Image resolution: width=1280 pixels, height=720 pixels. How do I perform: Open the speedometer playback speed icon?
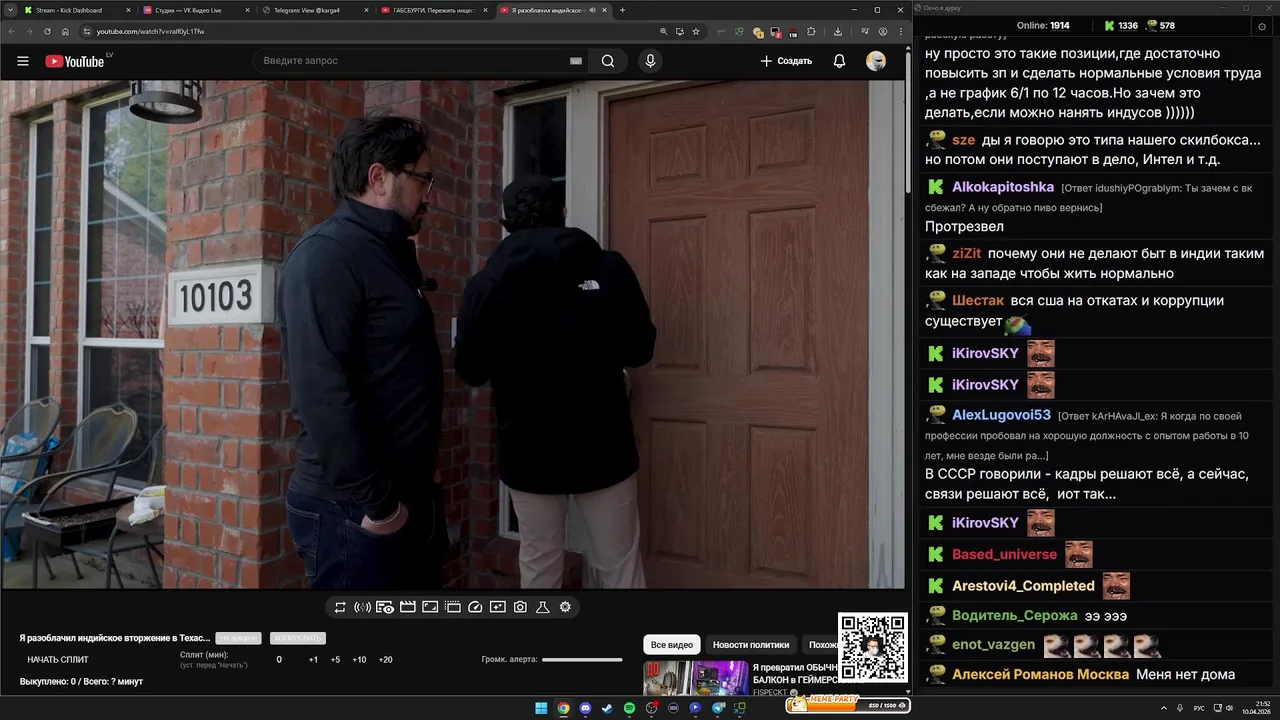click(x=475, y=607)
